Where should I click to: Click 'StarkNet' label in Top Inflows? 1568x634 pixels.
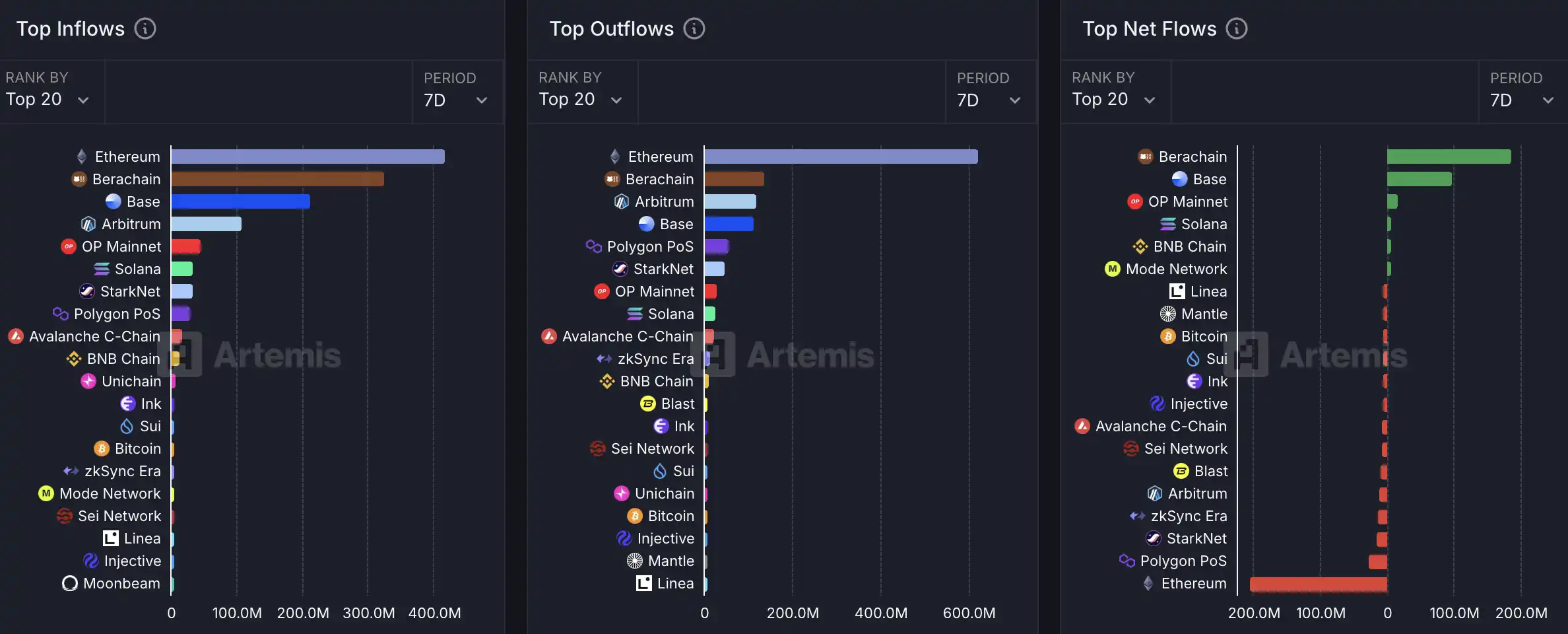pos(130,291)
